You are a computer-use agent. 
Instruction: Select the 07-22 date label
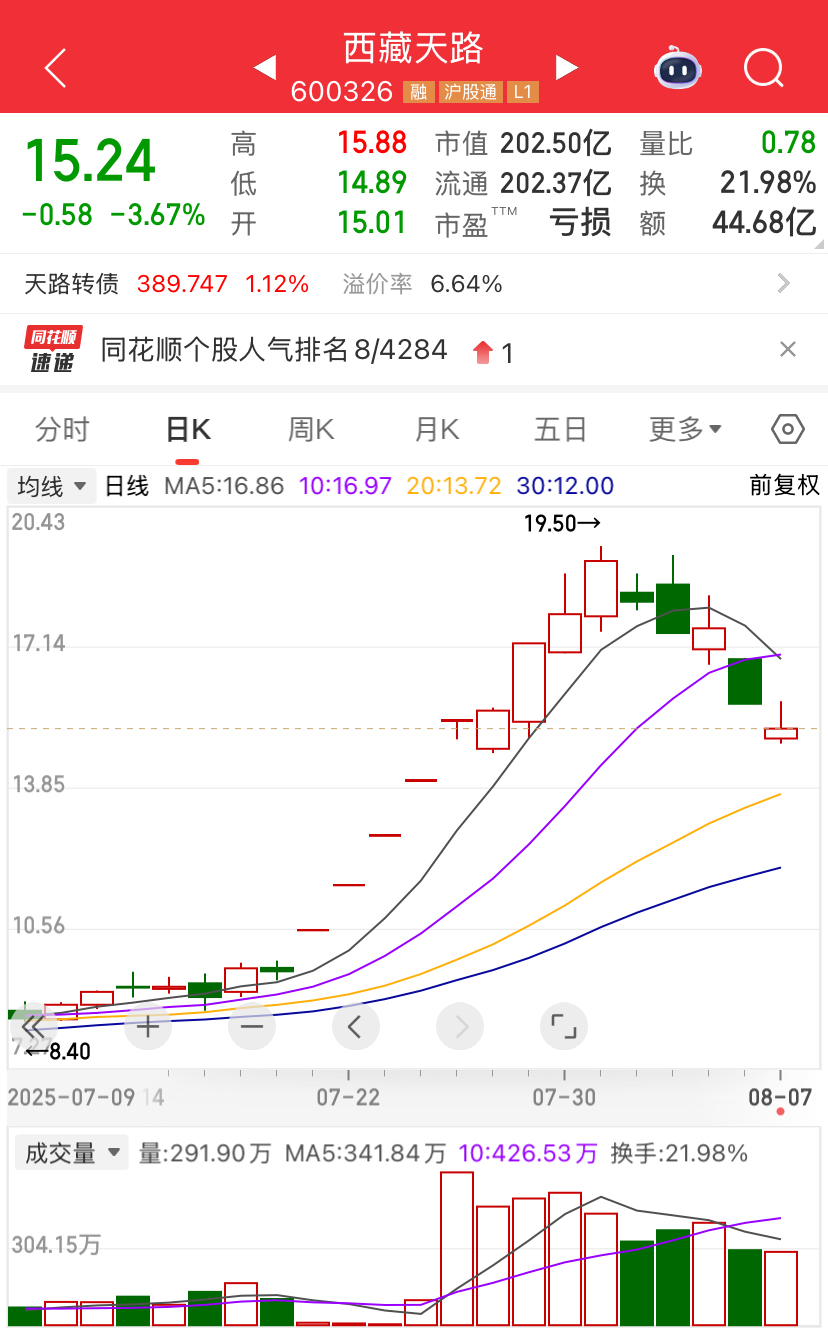(348, 1097)
